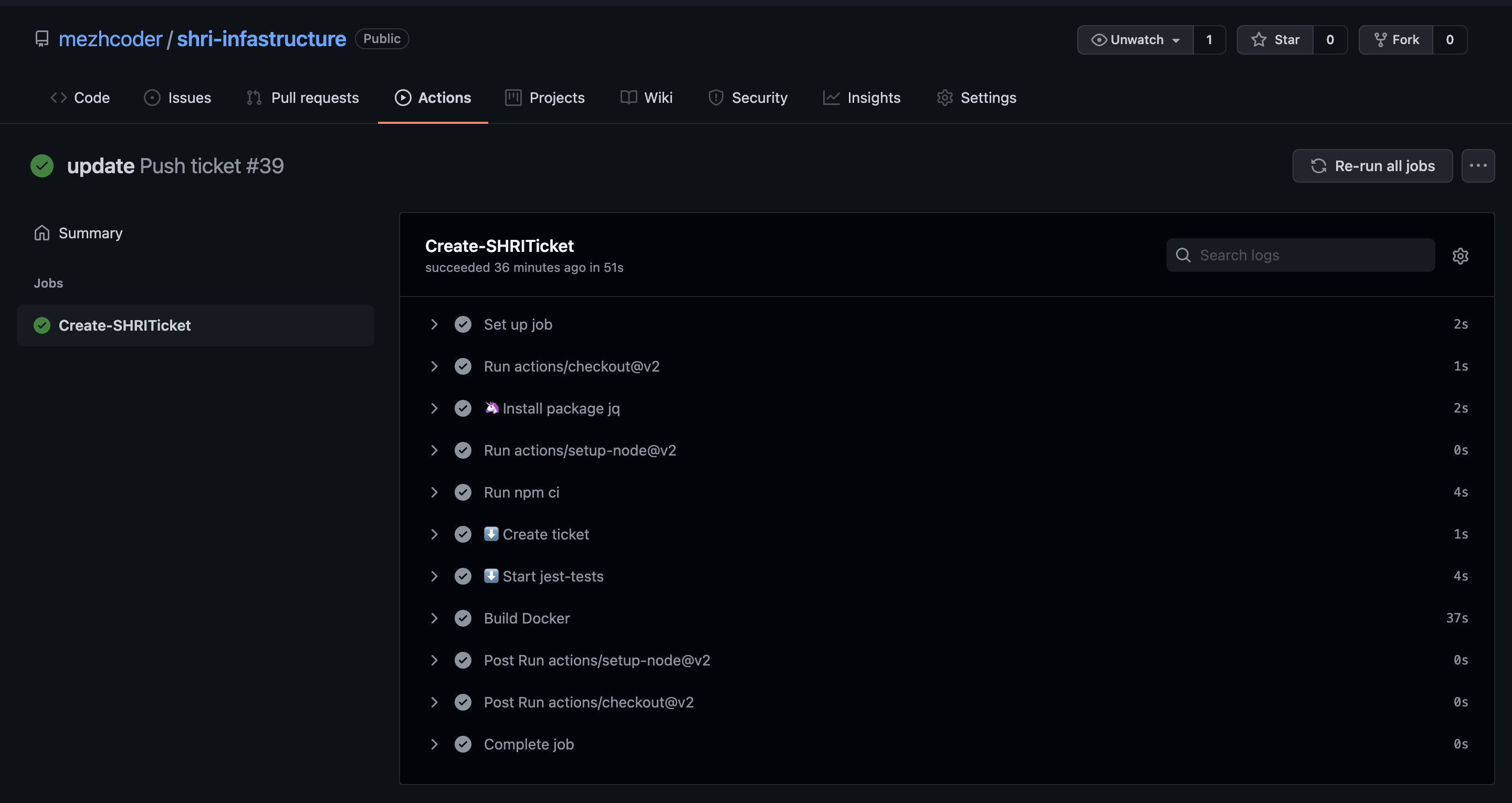Click the checkmark status icon on Build Docker
The image size is (1512, 803).
pos(463,618)
